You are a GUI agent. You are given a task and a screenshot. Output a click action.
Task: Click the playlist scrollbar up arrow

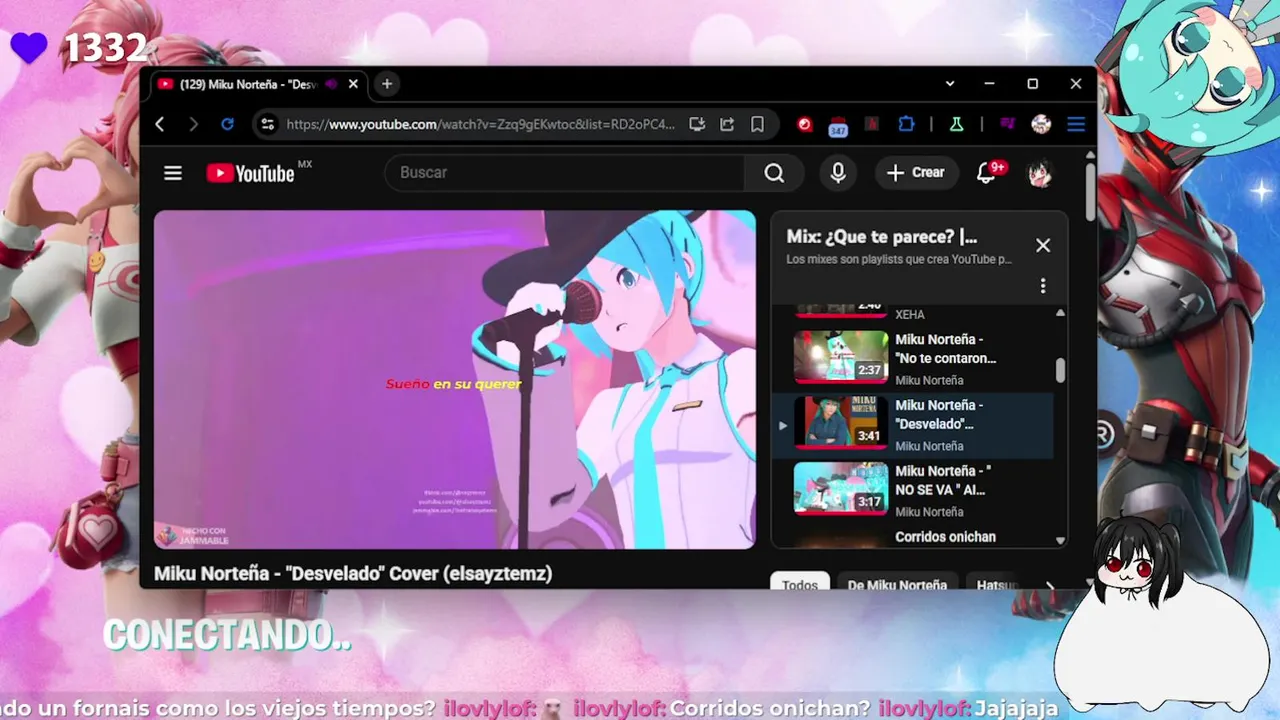point(1060,313)
